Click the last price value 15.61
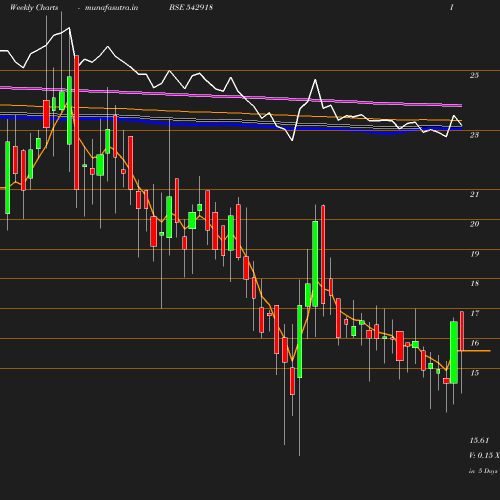This screenshot has width=500, height=500. (479, 441)
